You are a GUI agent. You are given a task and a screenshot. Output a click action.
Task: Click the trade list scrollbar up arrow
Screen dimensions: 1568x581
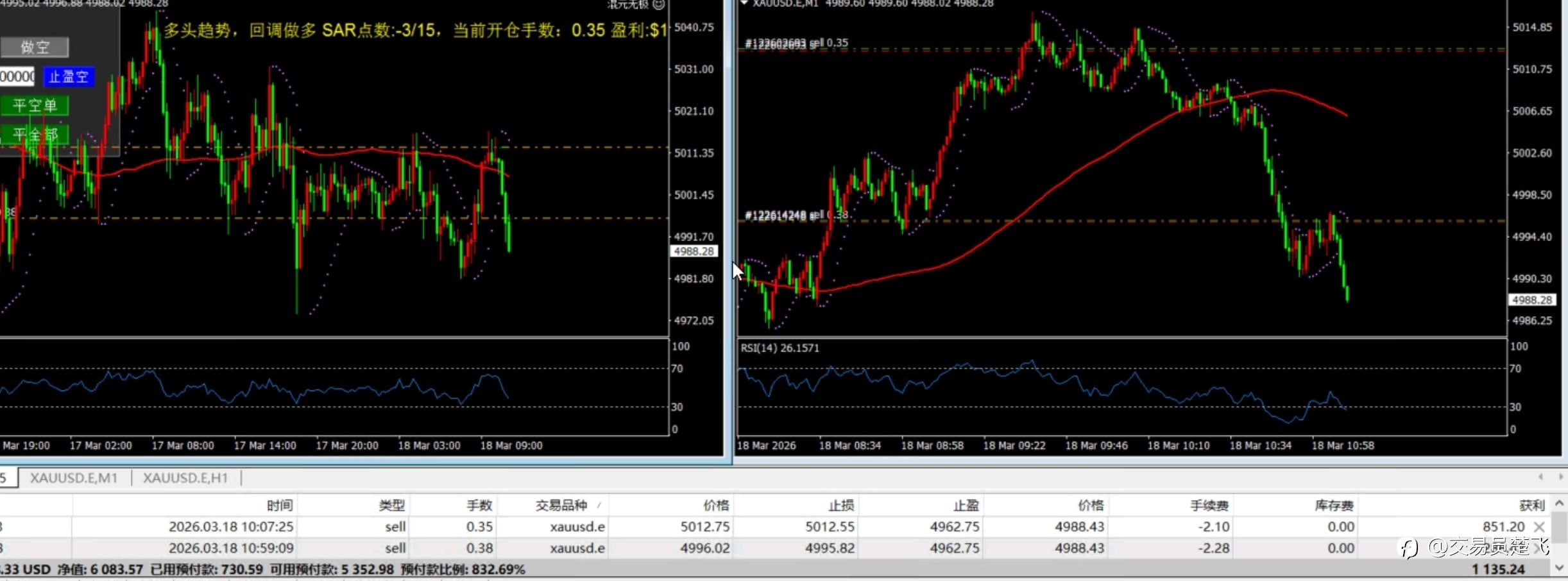[1560, 504]
